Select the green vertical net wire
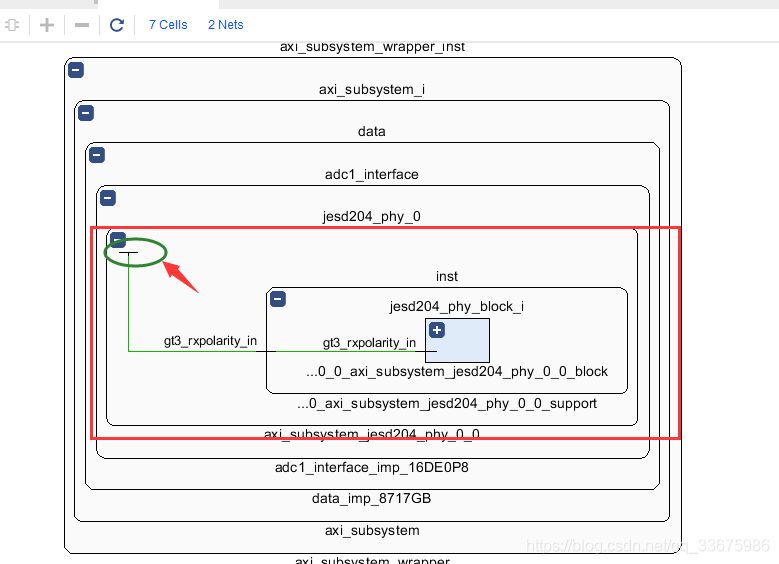Image resolution: width=779 pixels, height=564 pixels. pos(129,302)
